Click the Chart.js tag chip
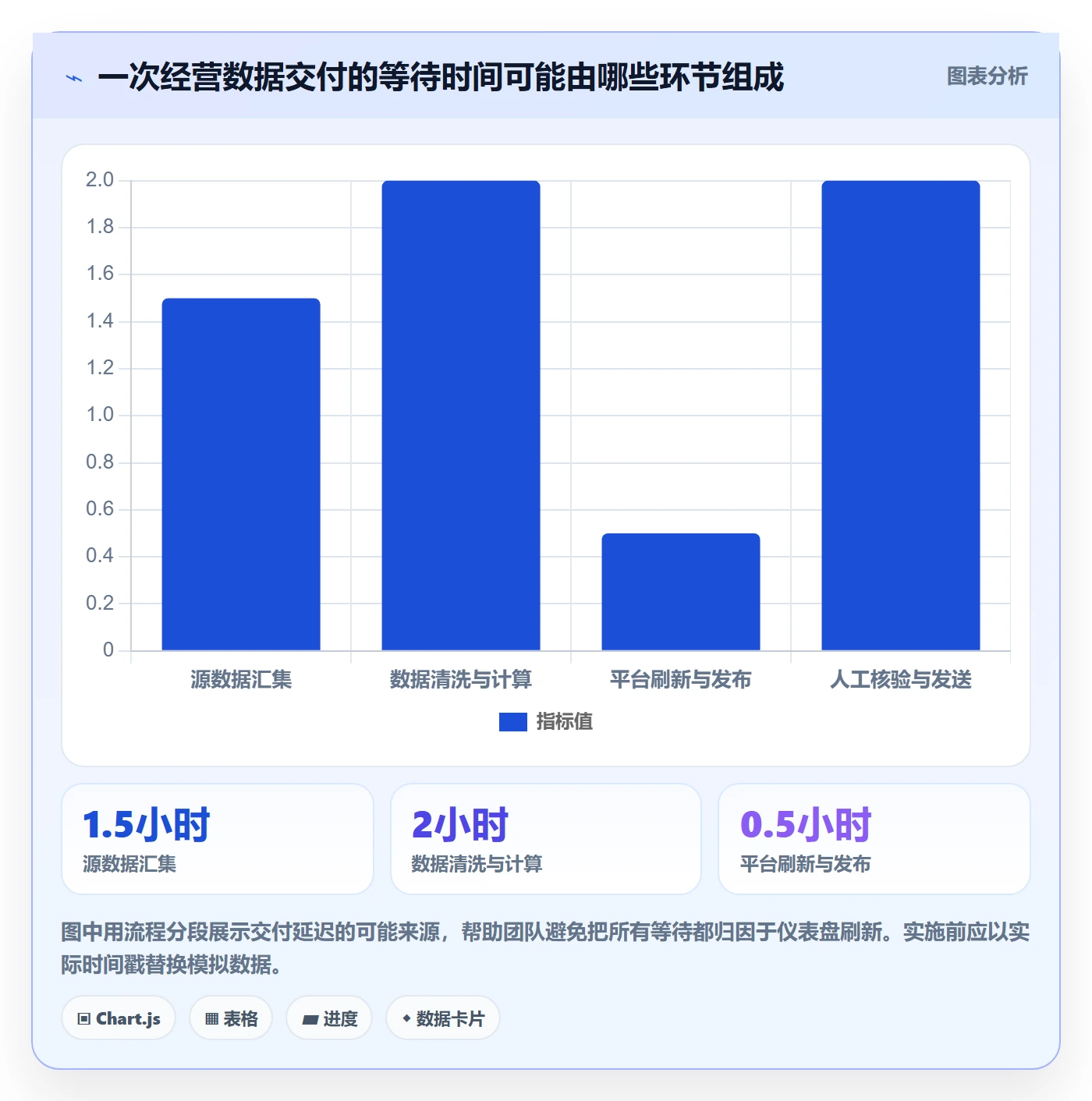The height and width of the screenshot is (1101, 1092). pyautogui.click(x=119, y=1018)
